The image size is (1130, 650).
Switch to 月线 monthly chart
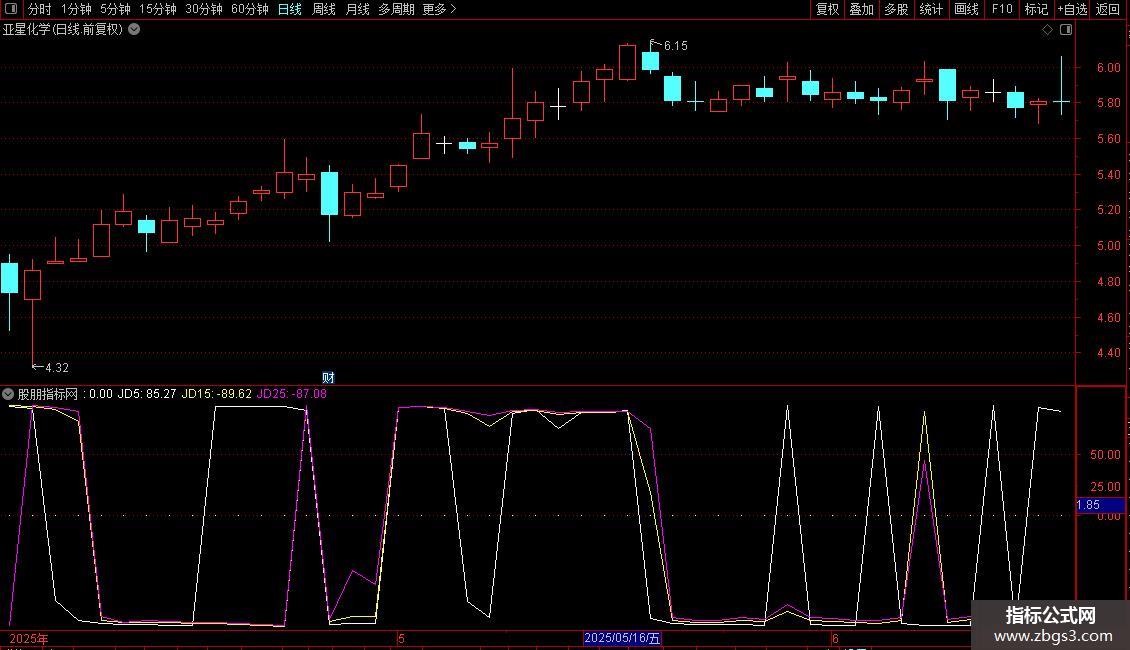(x=357, y=9)
